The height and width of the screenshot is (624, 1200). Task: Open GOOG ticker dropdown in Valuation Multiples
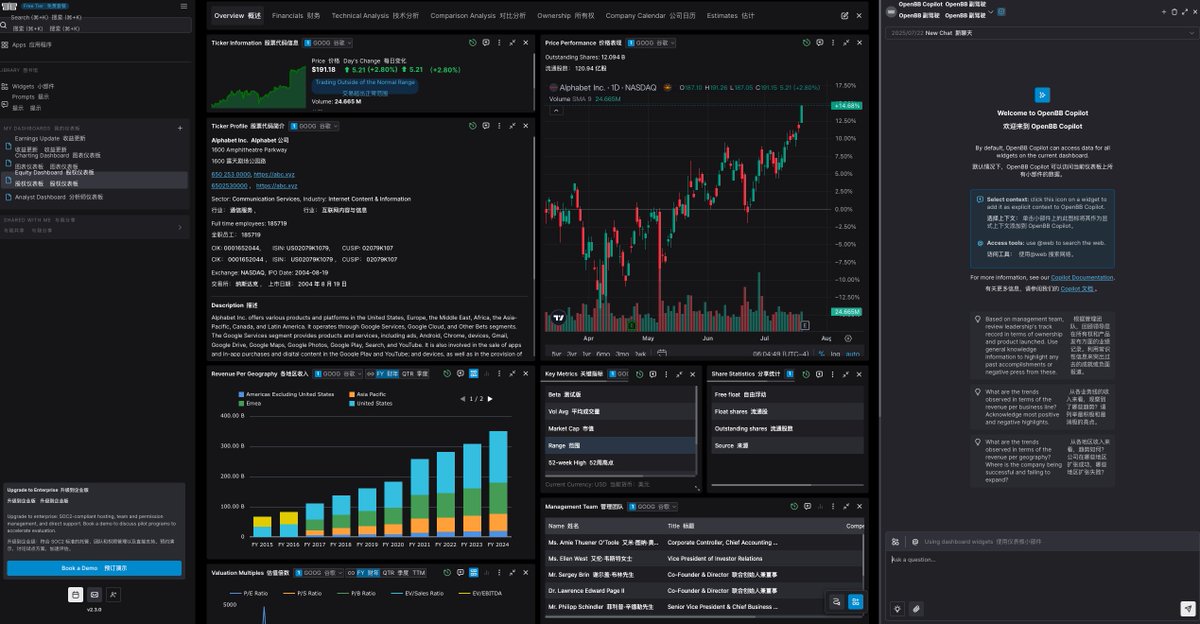pos(320,573)
